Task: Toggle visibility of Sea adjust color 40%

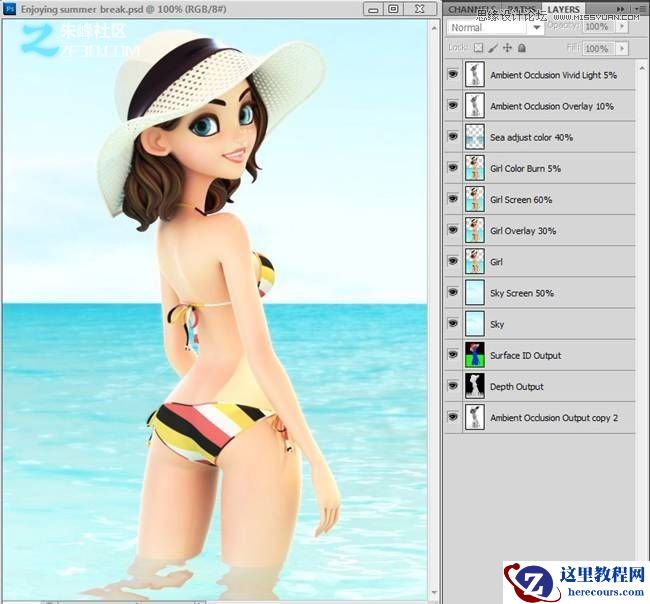Action: click(x=453, y=136)
